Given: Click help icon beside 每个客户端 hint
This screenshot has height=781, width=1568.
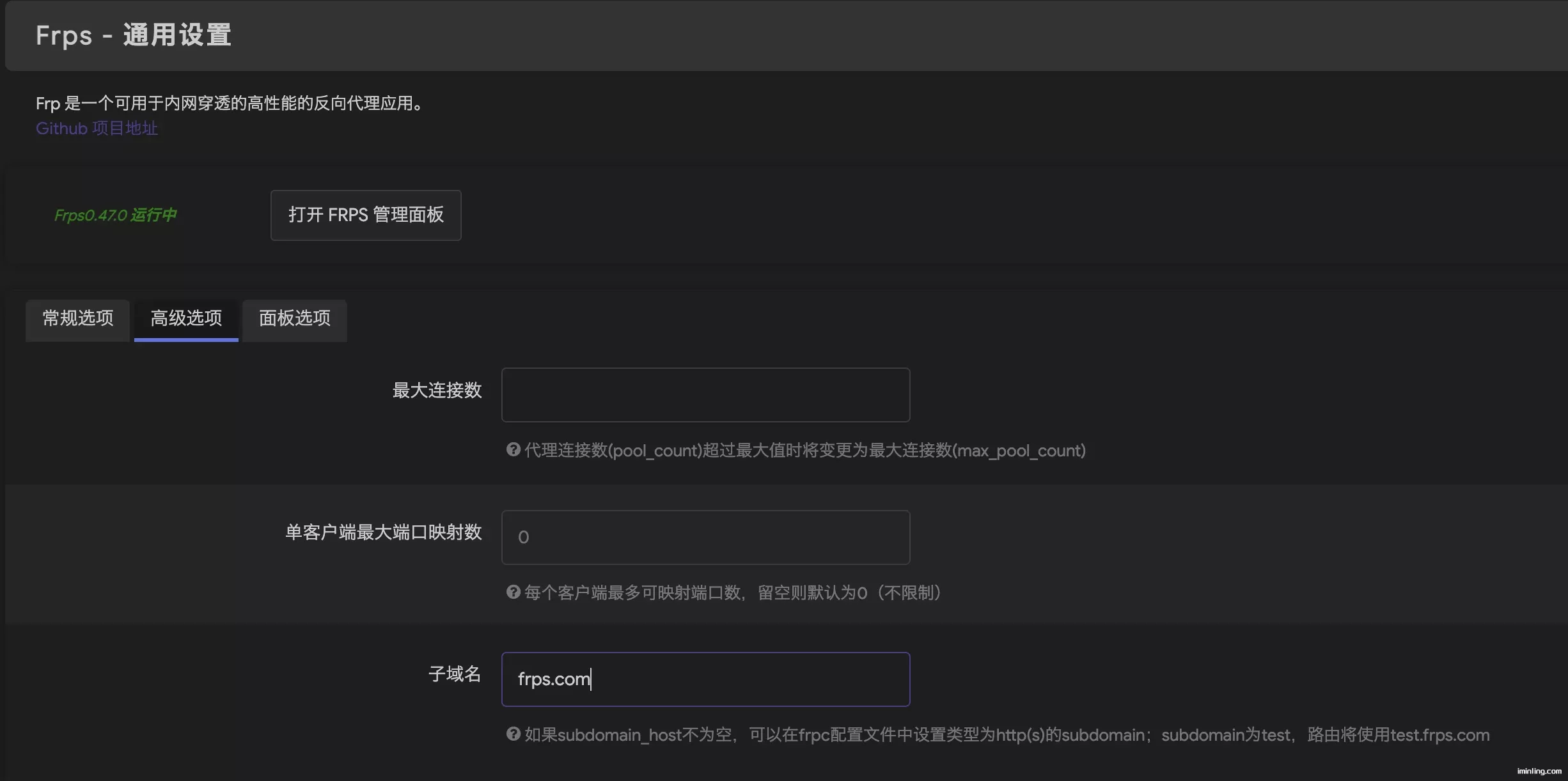Looking at the screenshot, I should point(513,592).
